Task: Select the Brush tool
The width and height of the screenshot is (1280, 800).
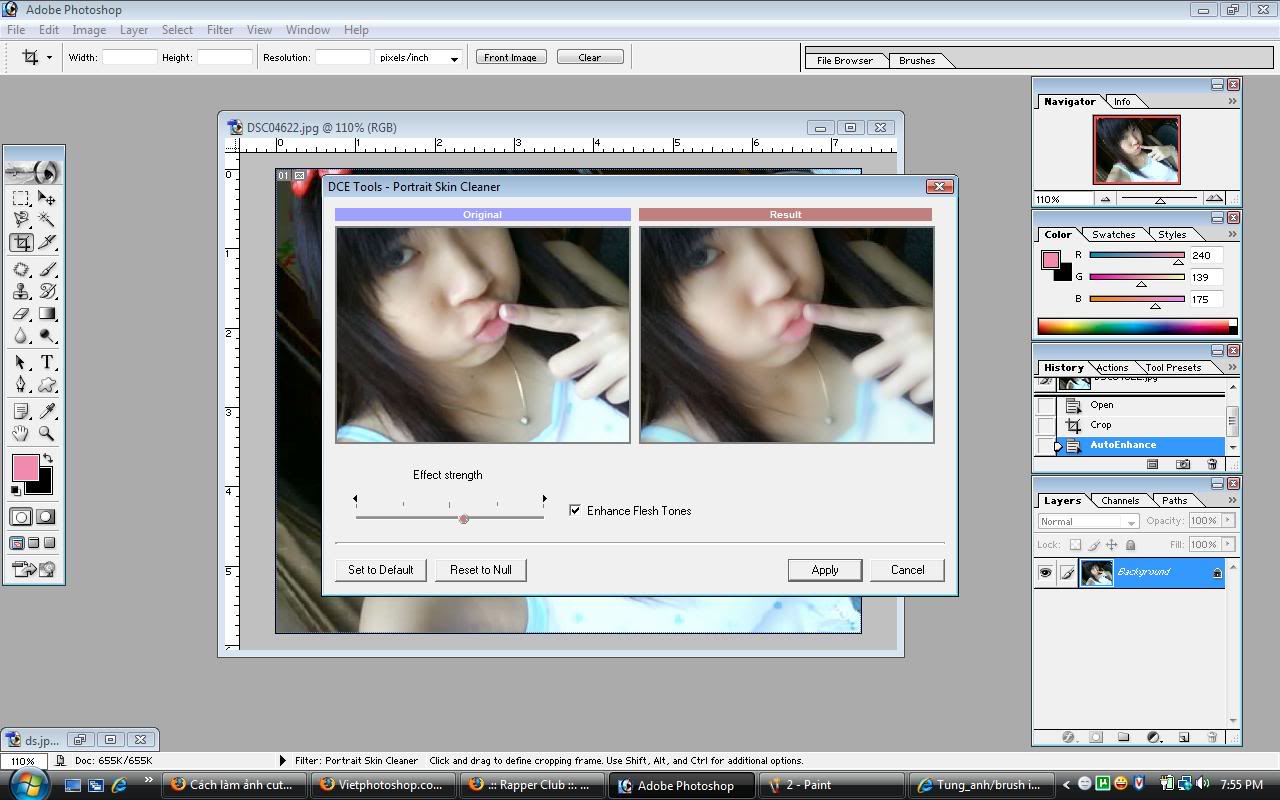Action: click(46, 269)
